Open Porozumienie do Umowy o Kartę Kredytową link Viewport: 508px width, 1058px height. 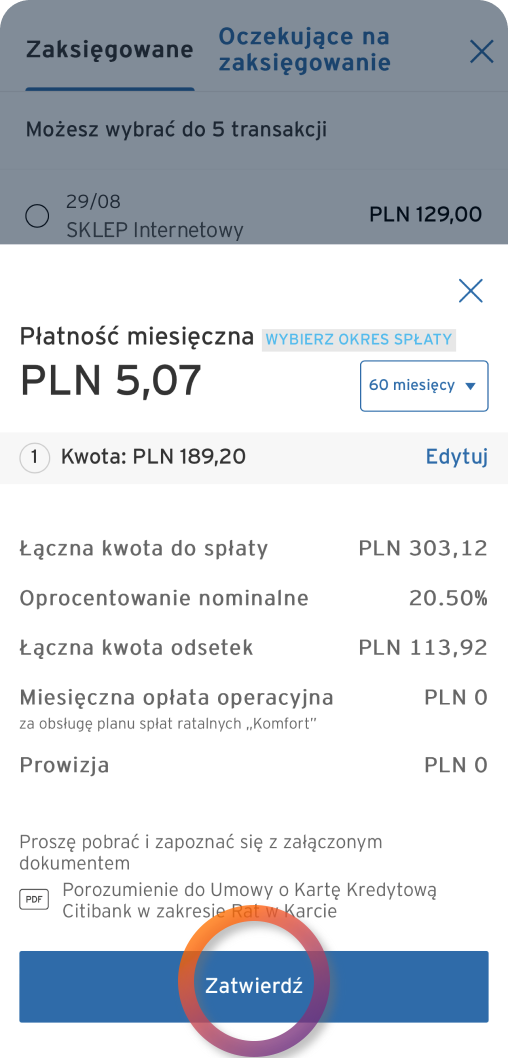[250, 900]
